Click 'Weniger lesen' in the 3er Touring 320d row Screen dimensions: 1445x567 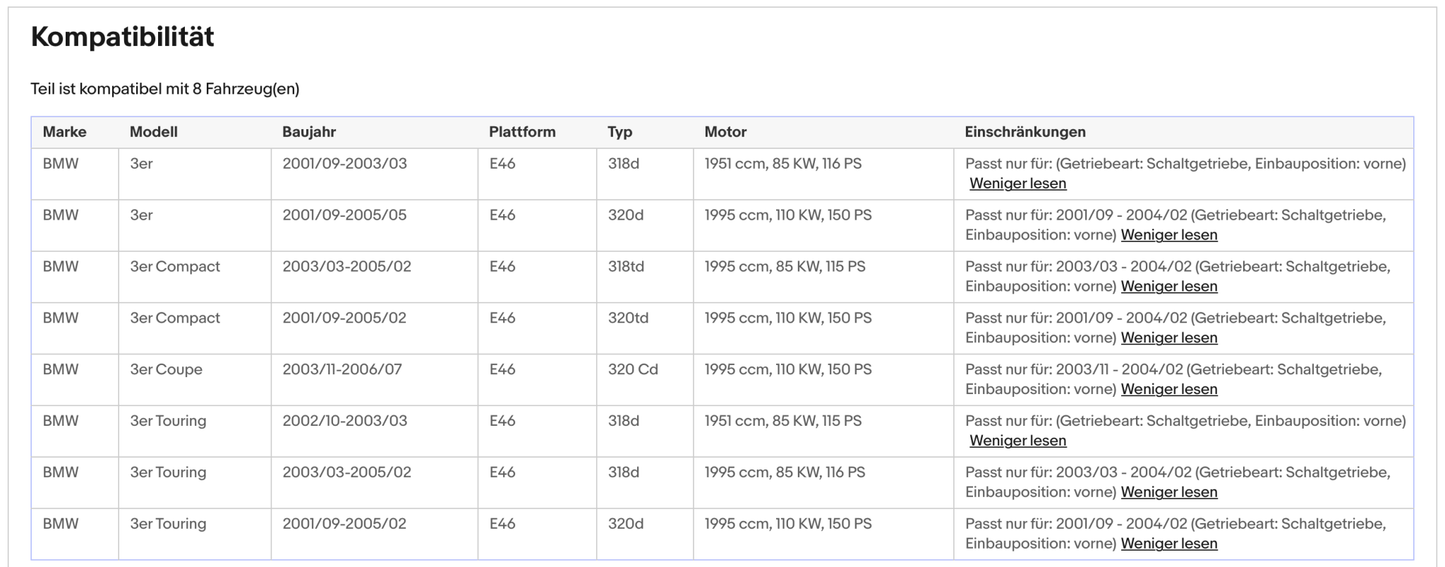(1168, 544)
